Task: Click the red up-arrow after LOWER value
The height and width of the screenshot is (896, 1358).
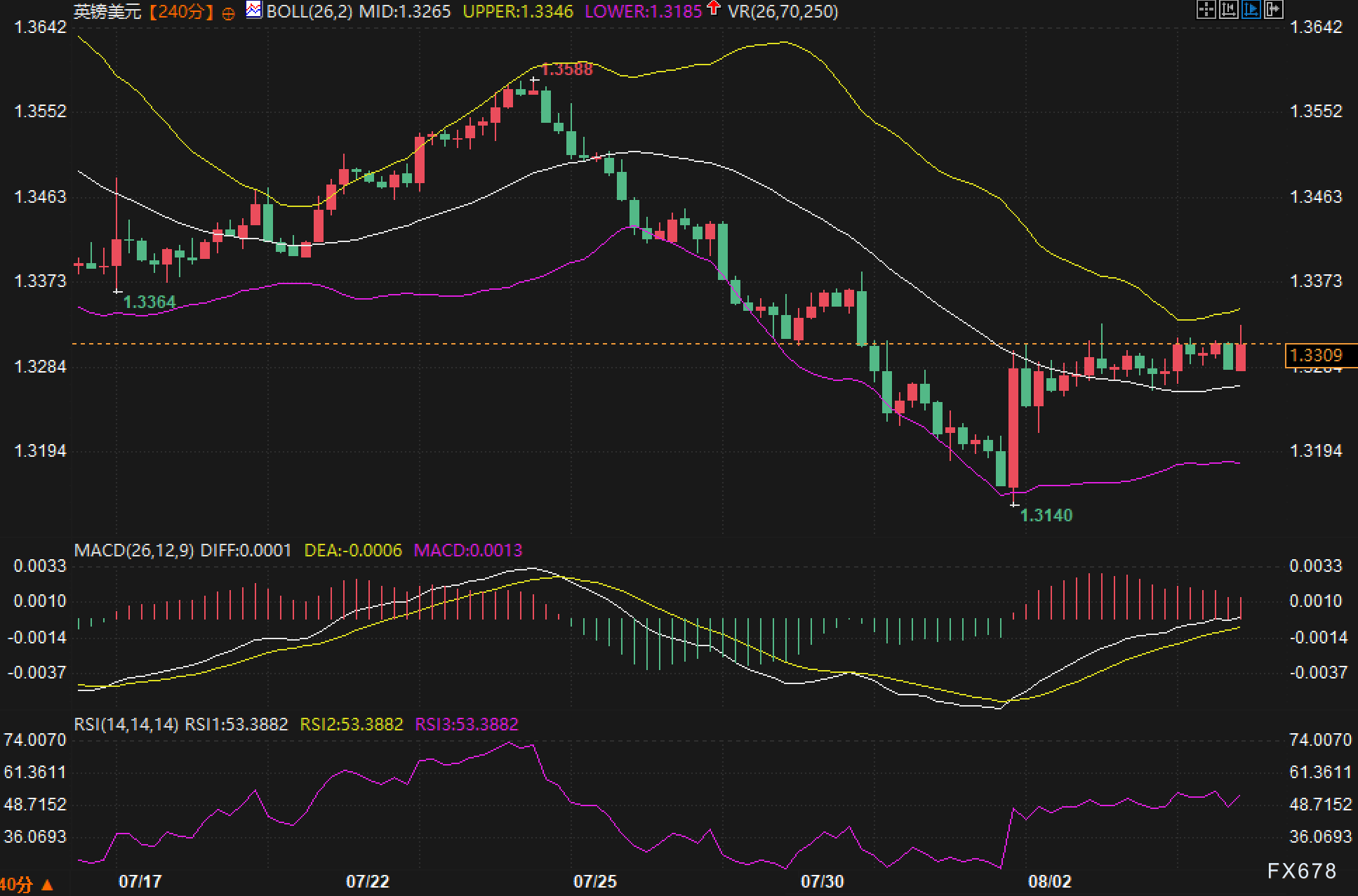Action: (714, 8)
